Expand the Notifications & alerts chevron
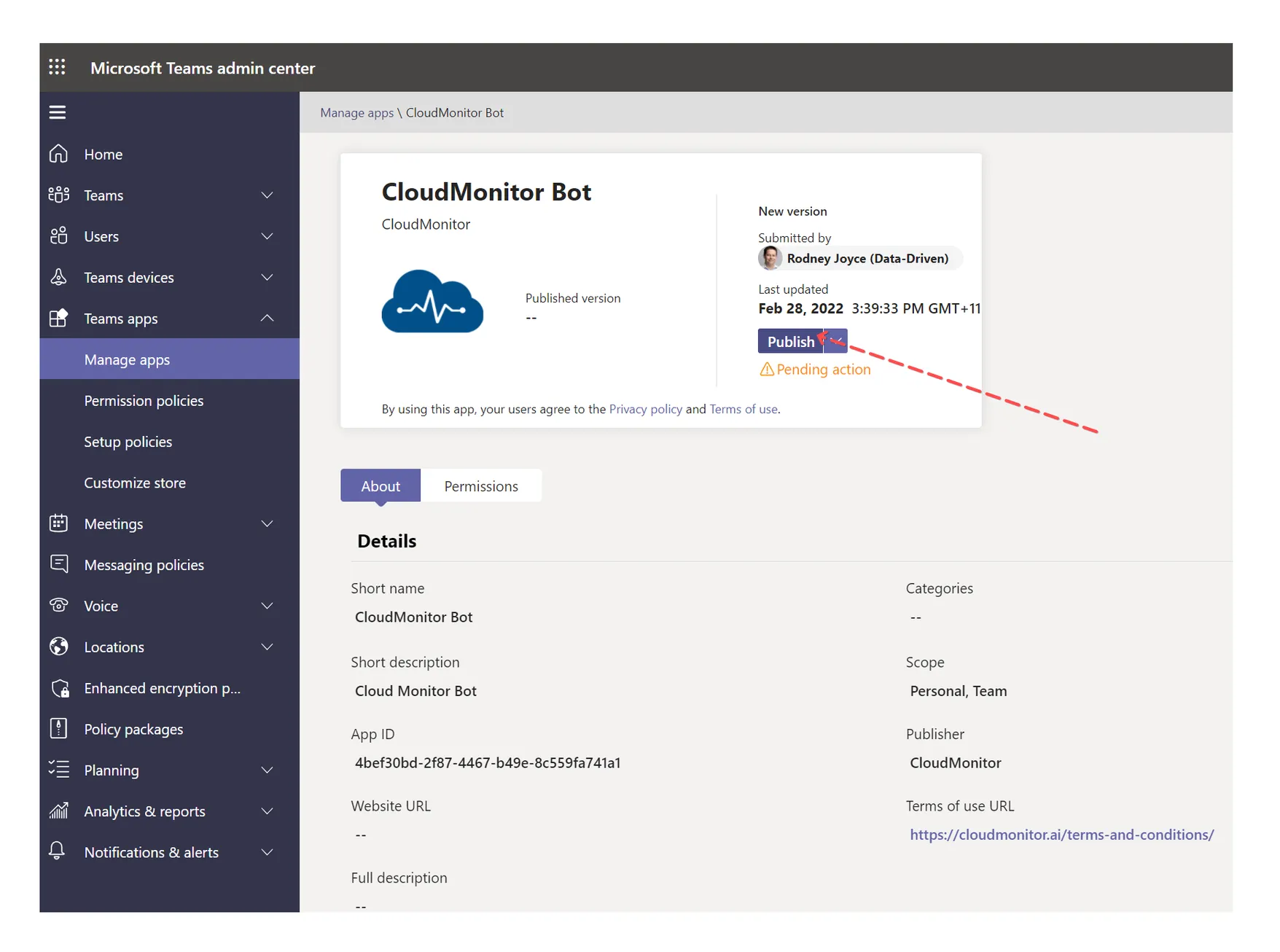 click(268, 852)
